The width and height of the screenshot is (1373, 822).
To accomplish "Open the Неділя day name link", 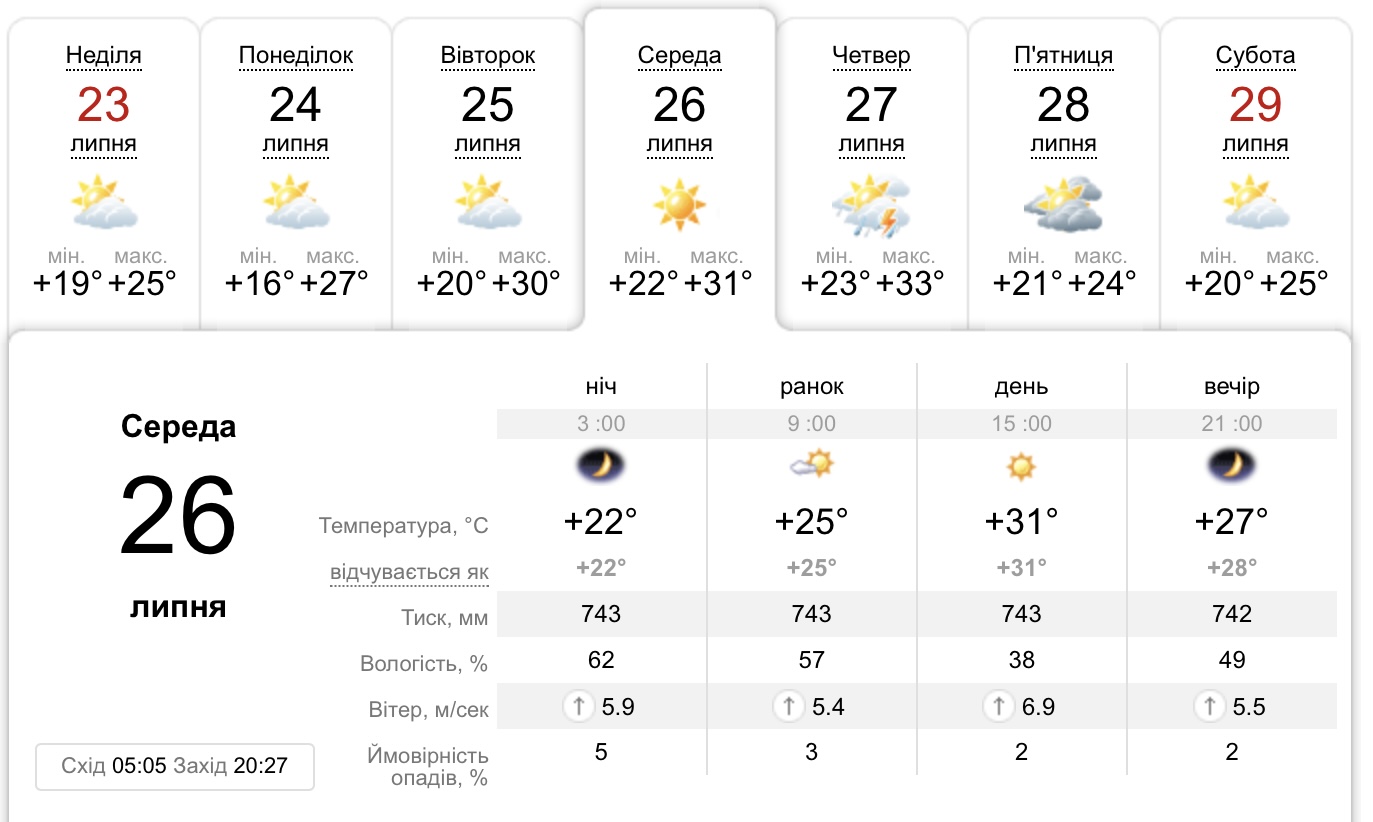I will pyautogui.click(x=104, y=56).
